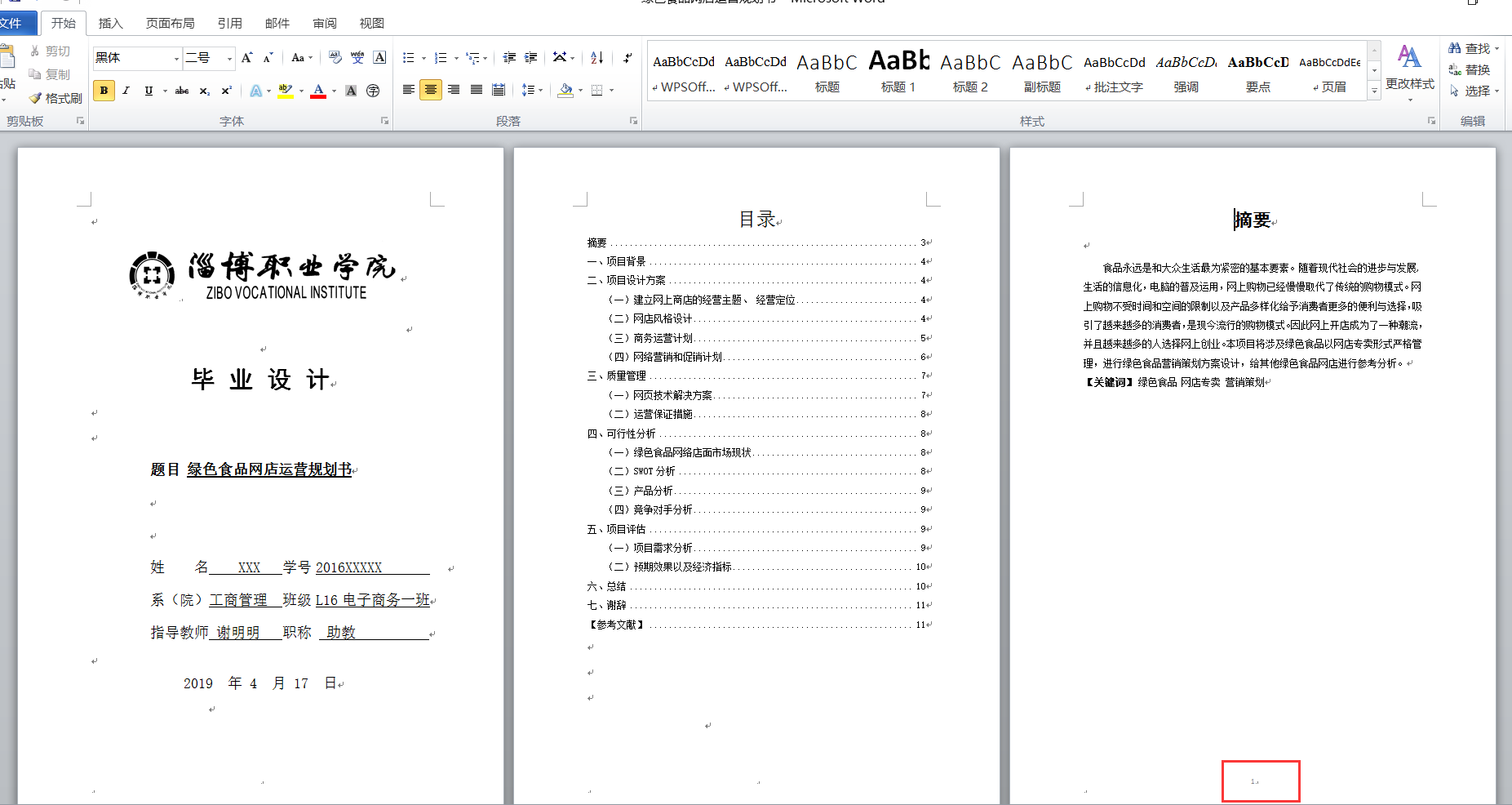Image resolution: width=1512 pixels, height=805 pixels.
Task: Click the Clear Formatting eraser icon
Action: [335, 57]
